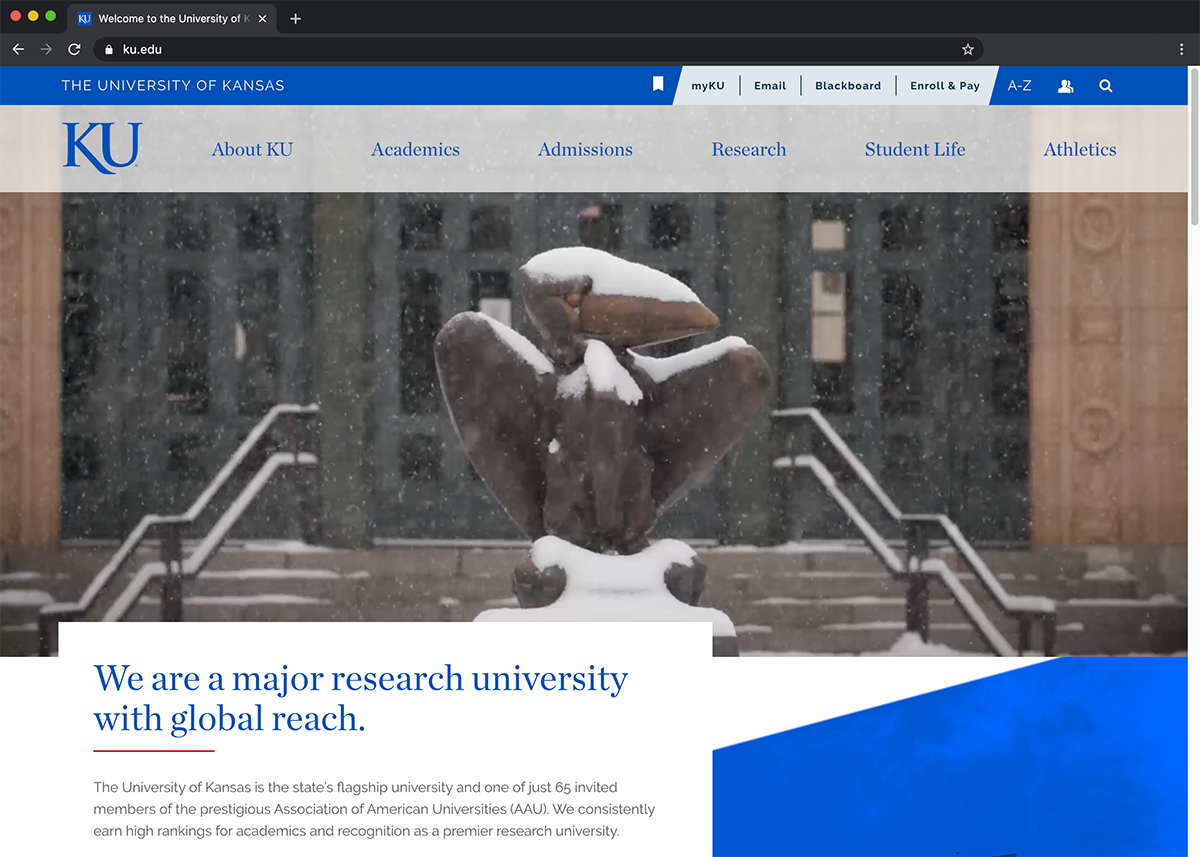
Task: Click the KU favicon on the tab
Action: pos(84,19)
